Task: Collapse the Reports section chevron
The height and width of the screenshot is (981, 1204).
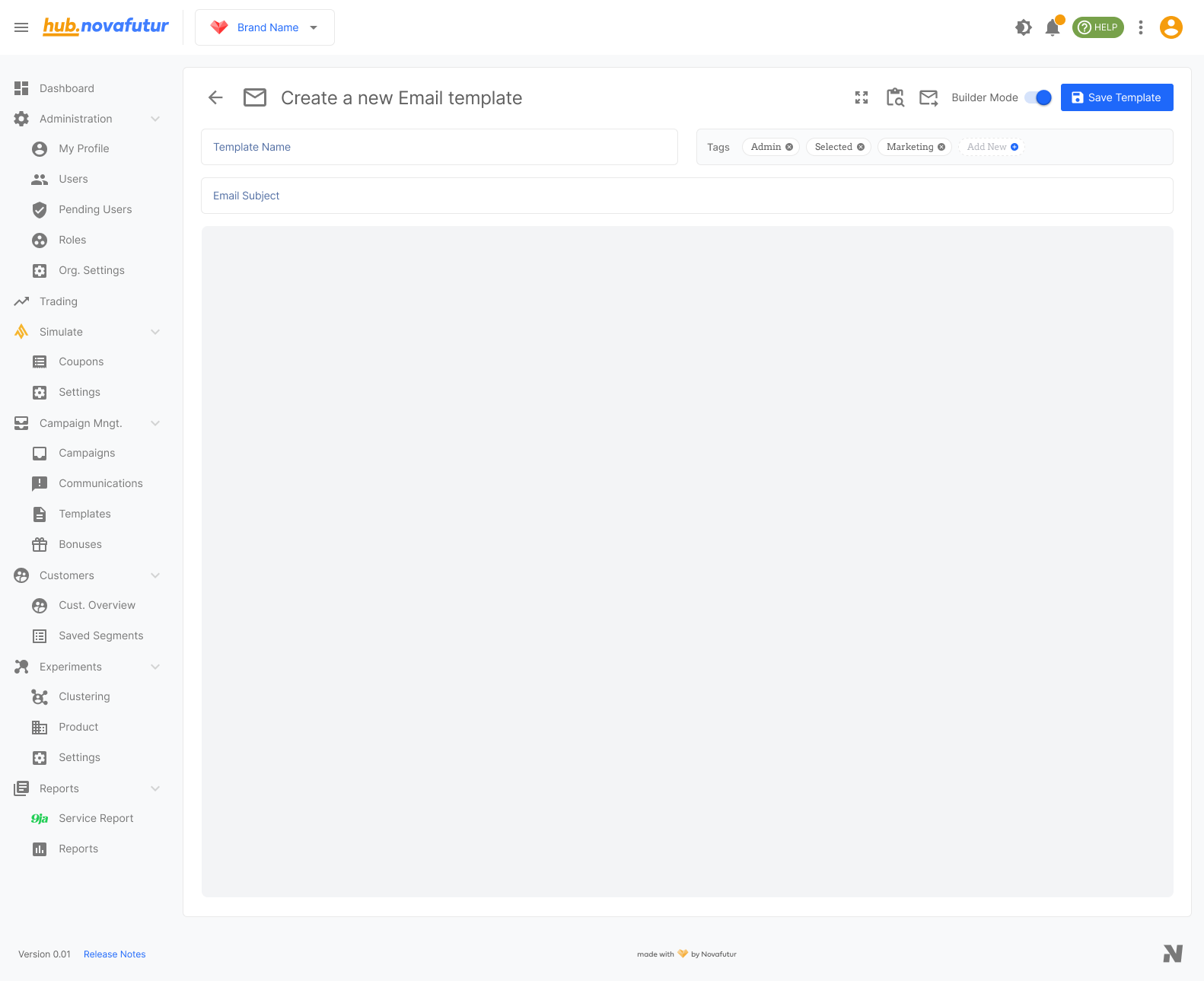Action: (155, 788)
